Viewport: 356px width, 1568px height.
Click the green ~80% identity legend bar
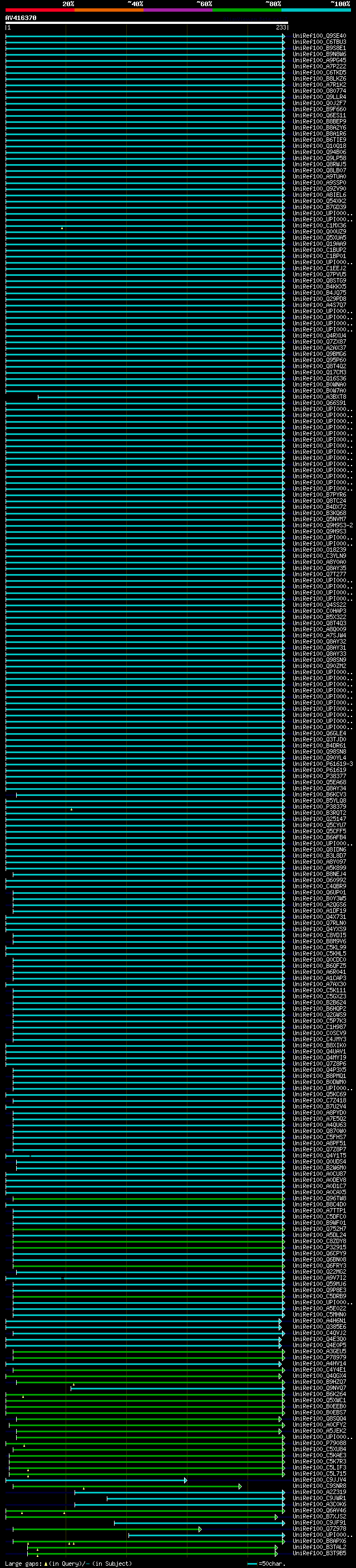247,11
